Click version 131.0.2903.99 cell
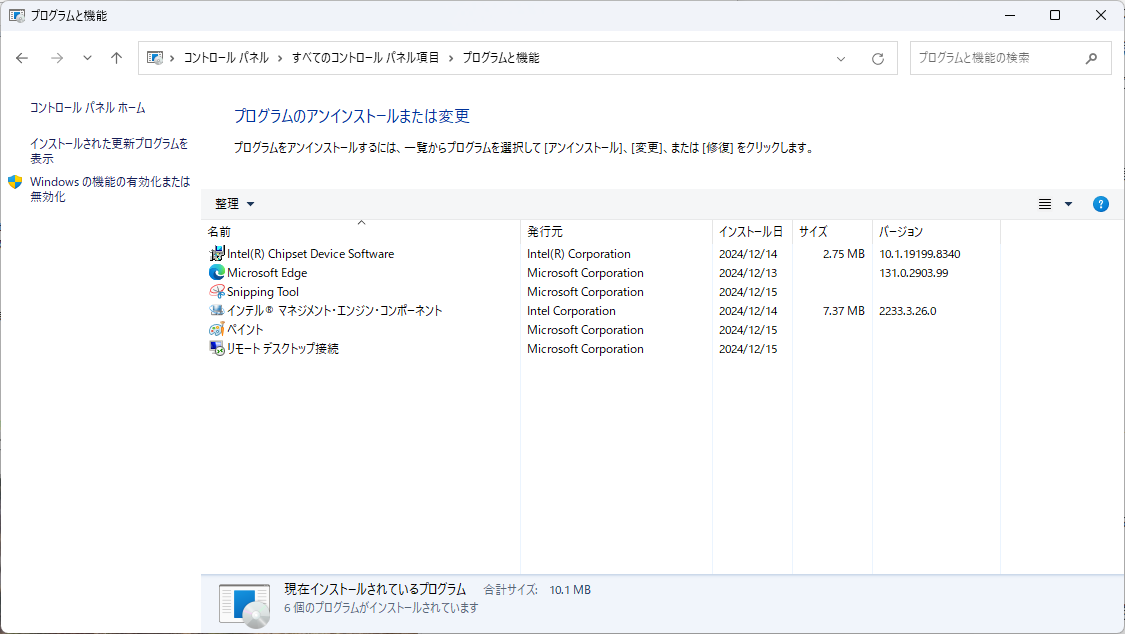The image size is (1125, 634). tap(913, 273)
